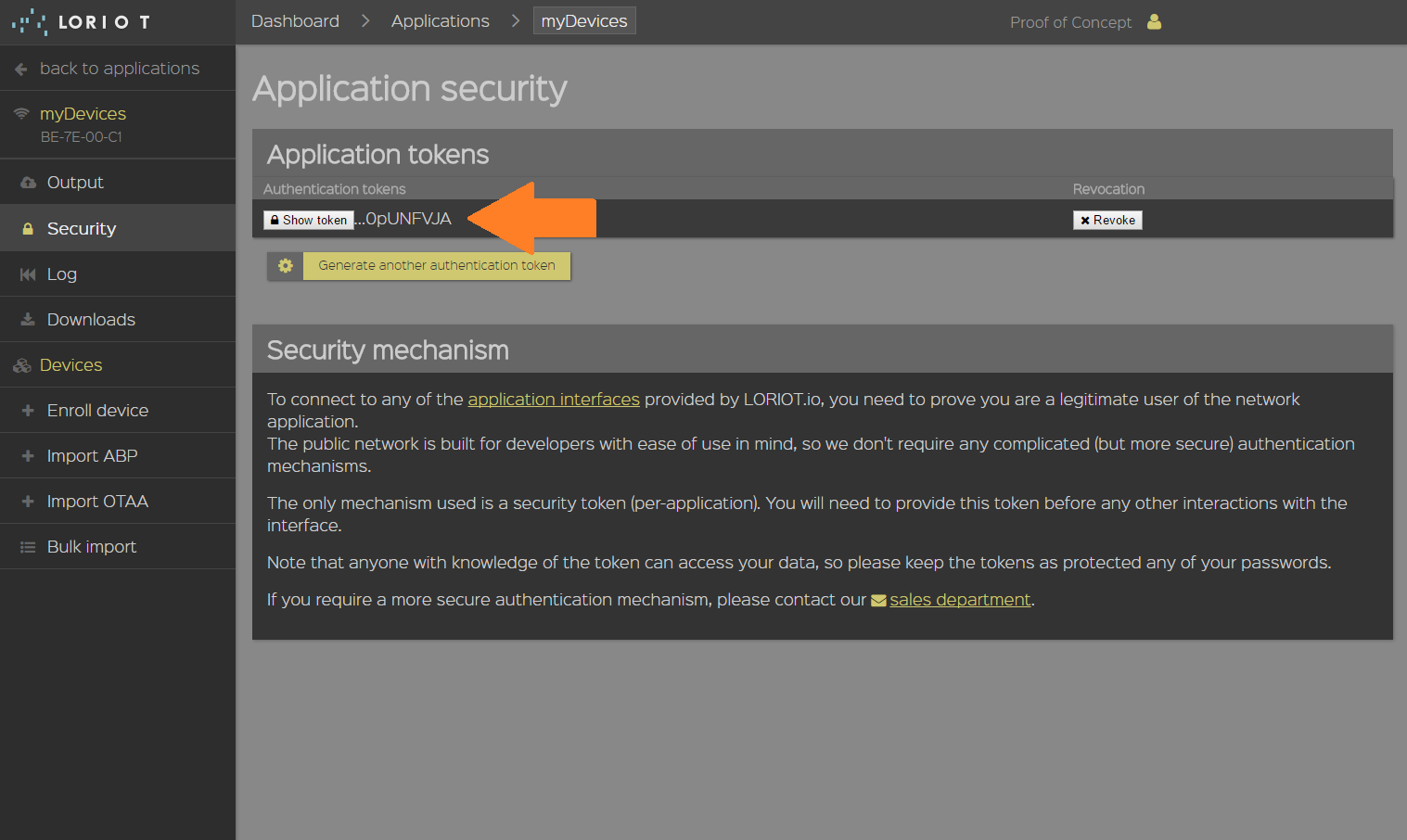Click the Output cloud icon
This screenshot has width=1407, height=840.
[x=29, y=183]
